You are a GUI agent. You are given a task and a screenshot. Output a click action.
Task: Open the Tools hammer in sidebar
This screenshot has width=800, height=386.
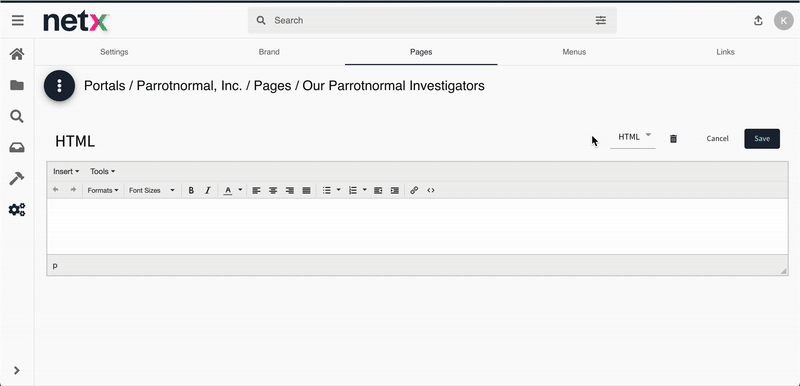[17, 178]
